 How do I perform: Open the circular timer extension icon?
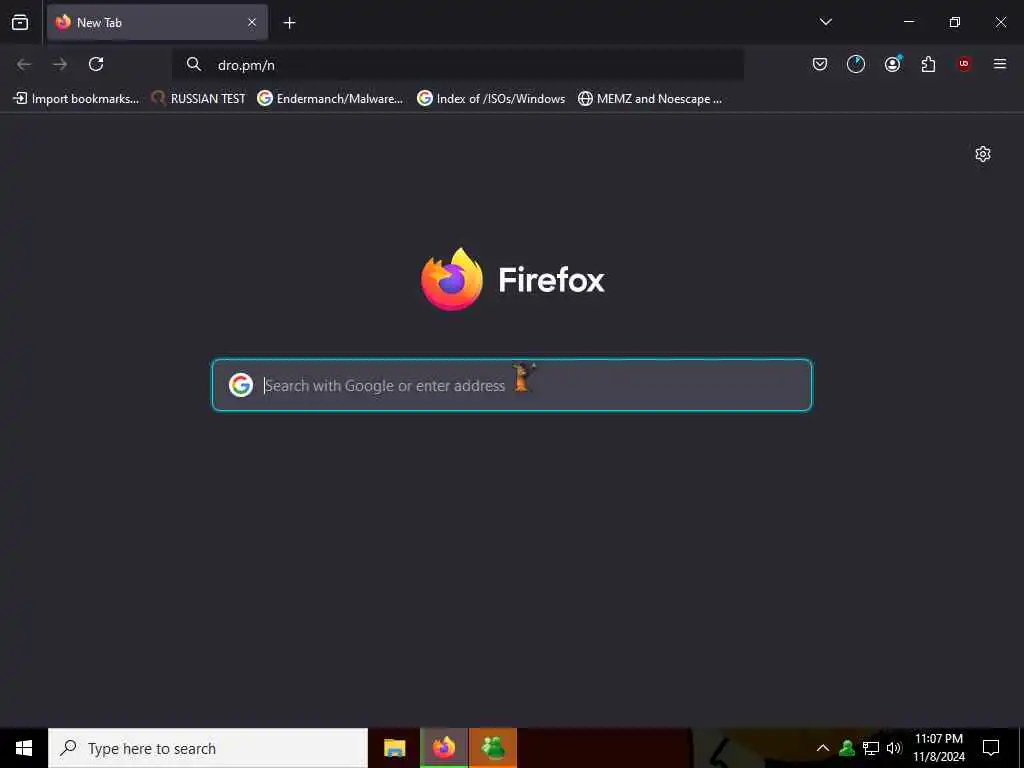856,64
